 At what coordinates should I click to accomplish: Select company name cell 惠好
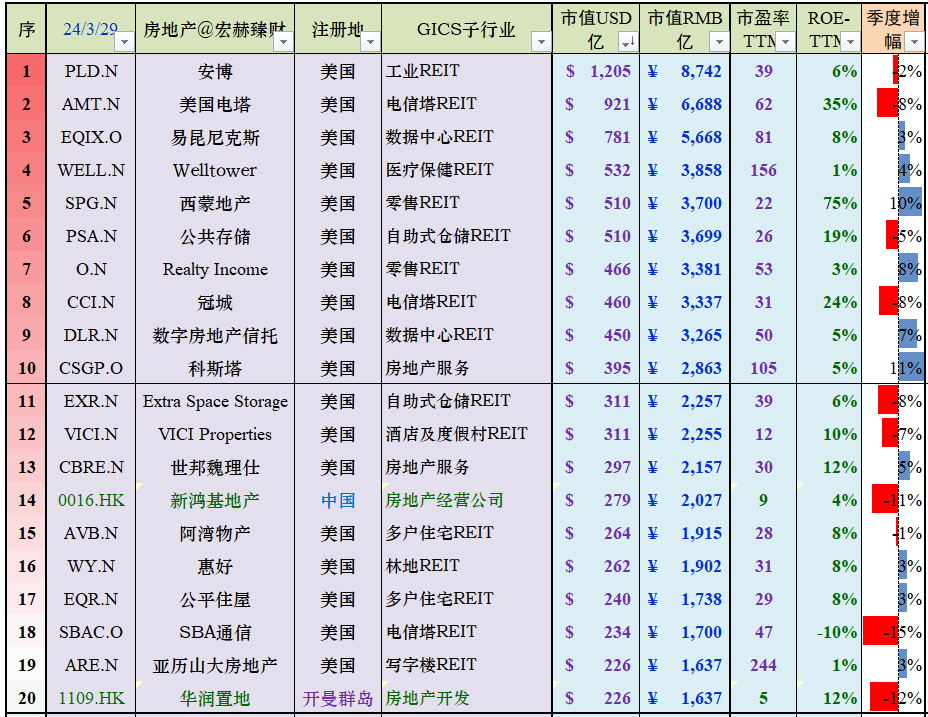[215, 566]
